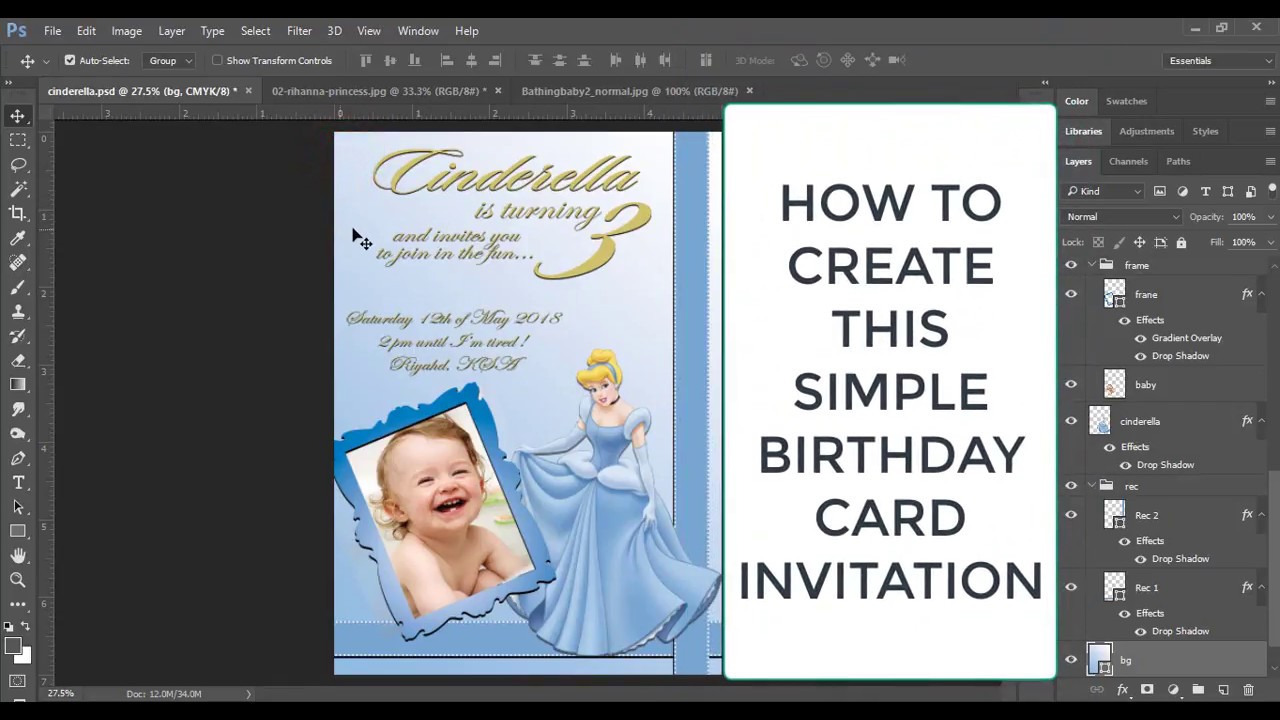Turn layer filtering on or off
Viewport: 1280px width, 720px height.
1272,190
